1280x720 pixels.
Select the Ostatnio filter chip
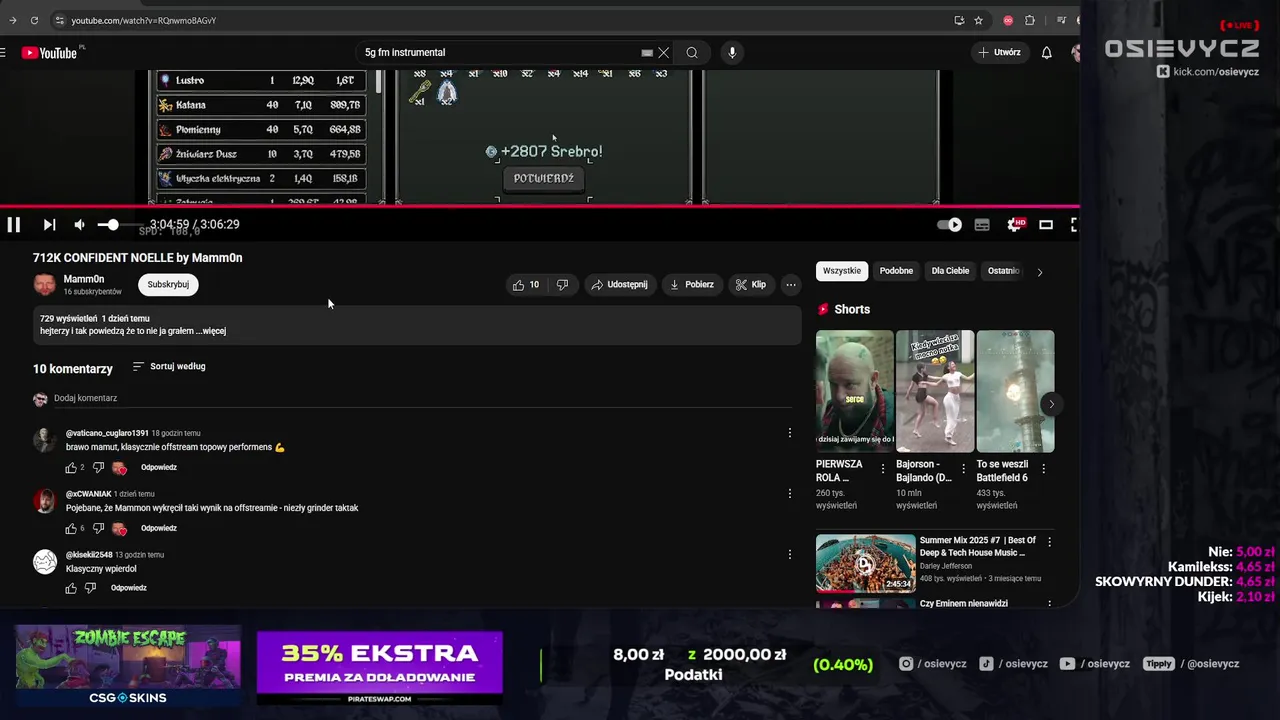point(1003,271)
